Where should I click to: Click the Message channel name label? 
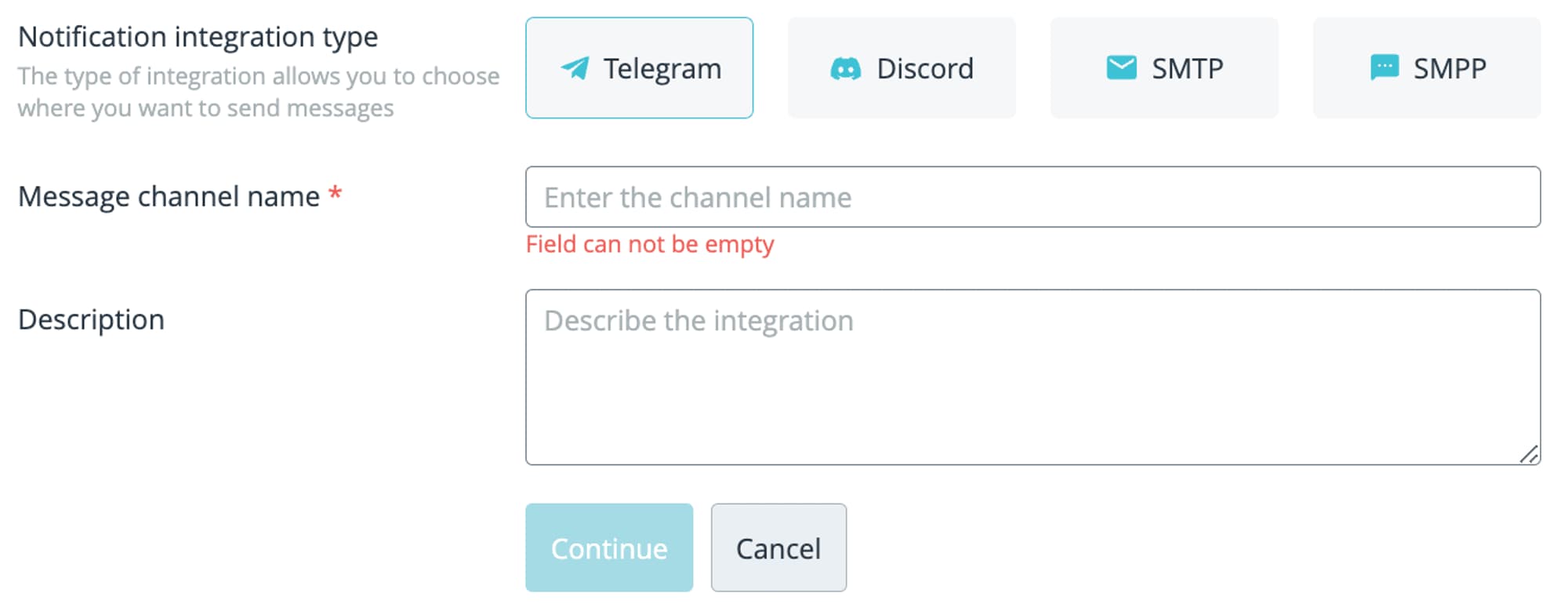tap(169, 196)
